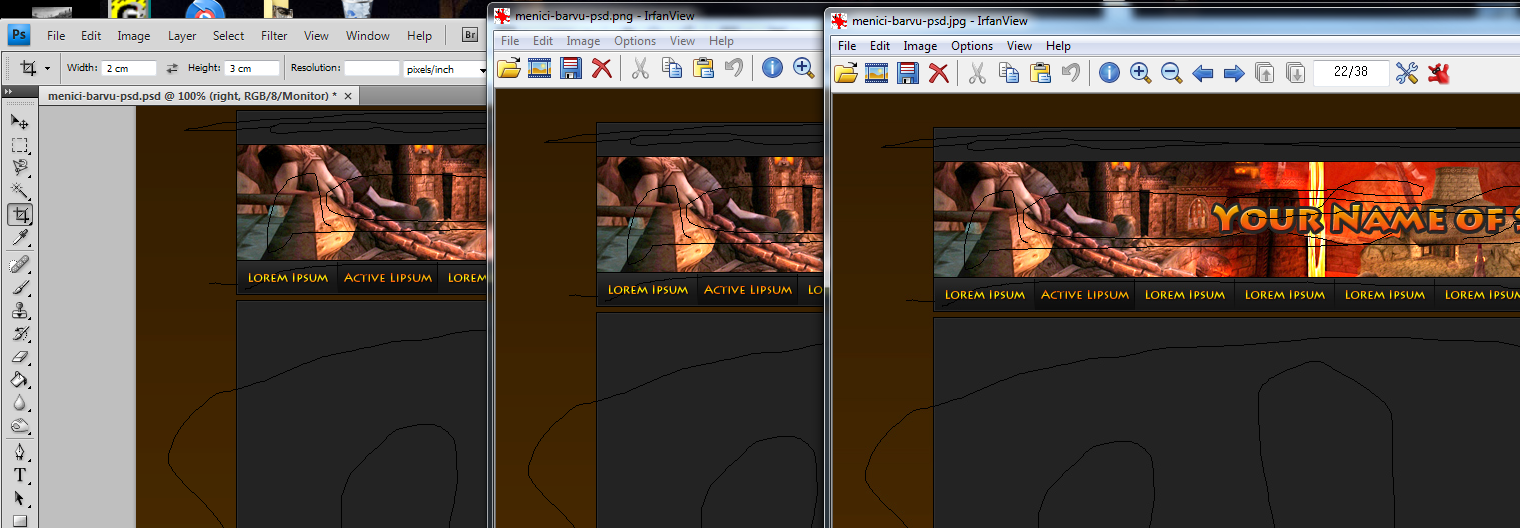Click the red IrfanView About icon

coord(1439,73)
